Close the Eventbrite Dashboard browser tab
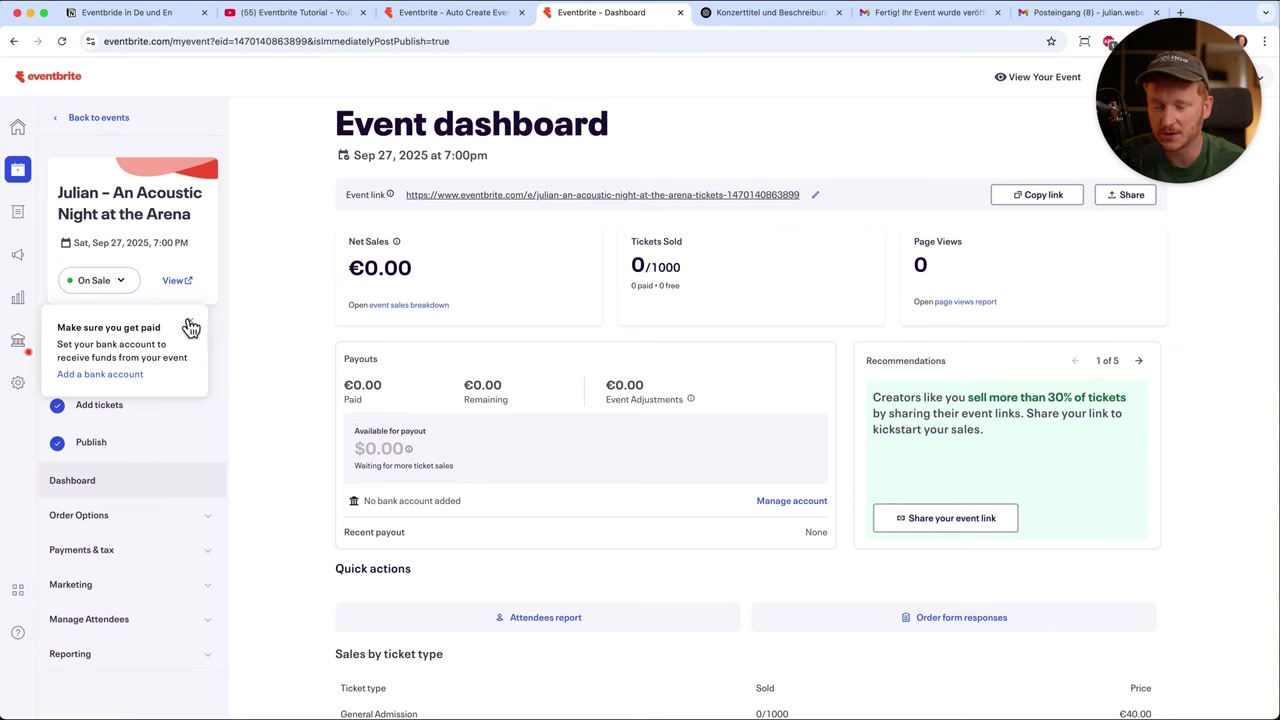 point(680,13)
